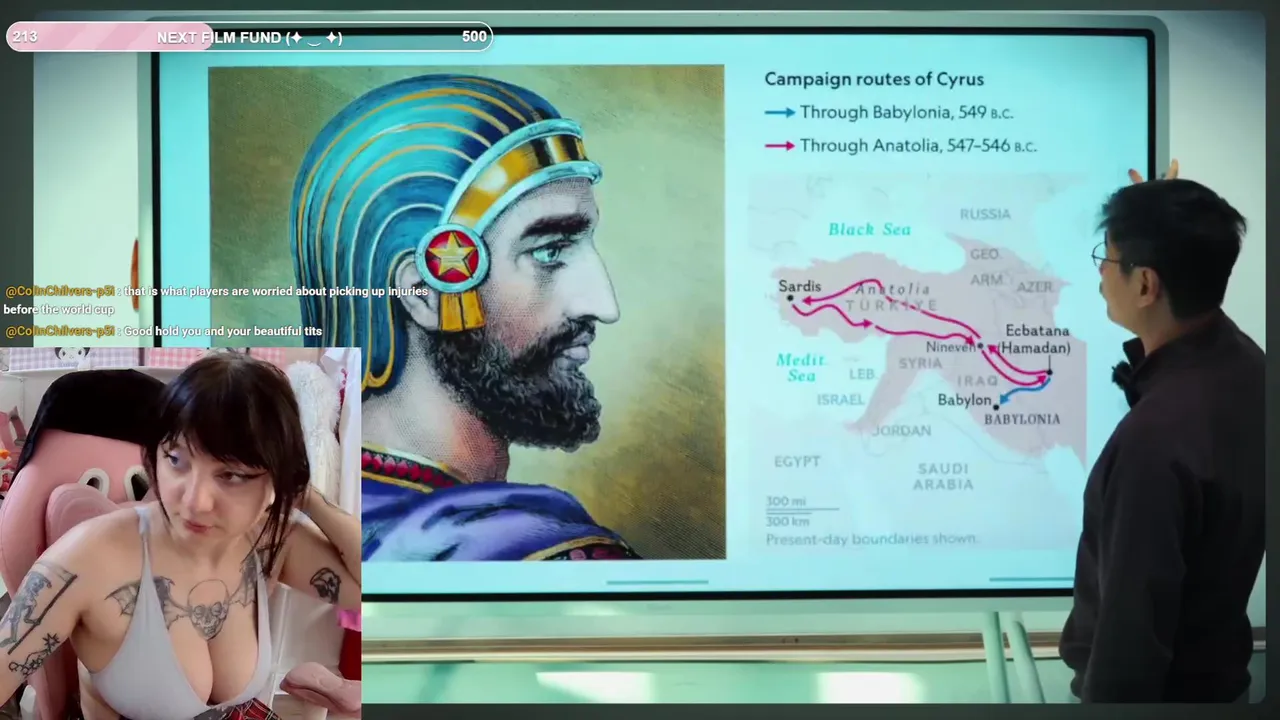Click the Babylon city label
The width and height of the screenshot is (1280, 720).
coord(964,400)
